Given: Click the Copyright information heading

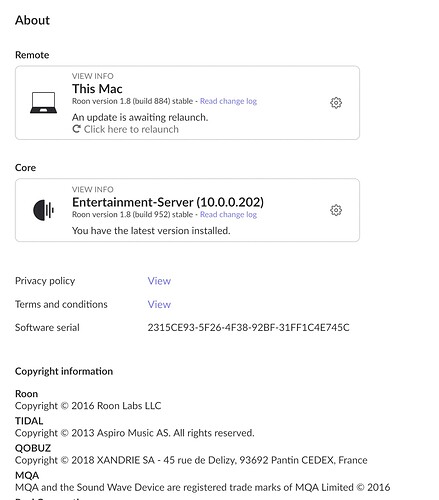Looking at the screenshot, I should point(64,371).
